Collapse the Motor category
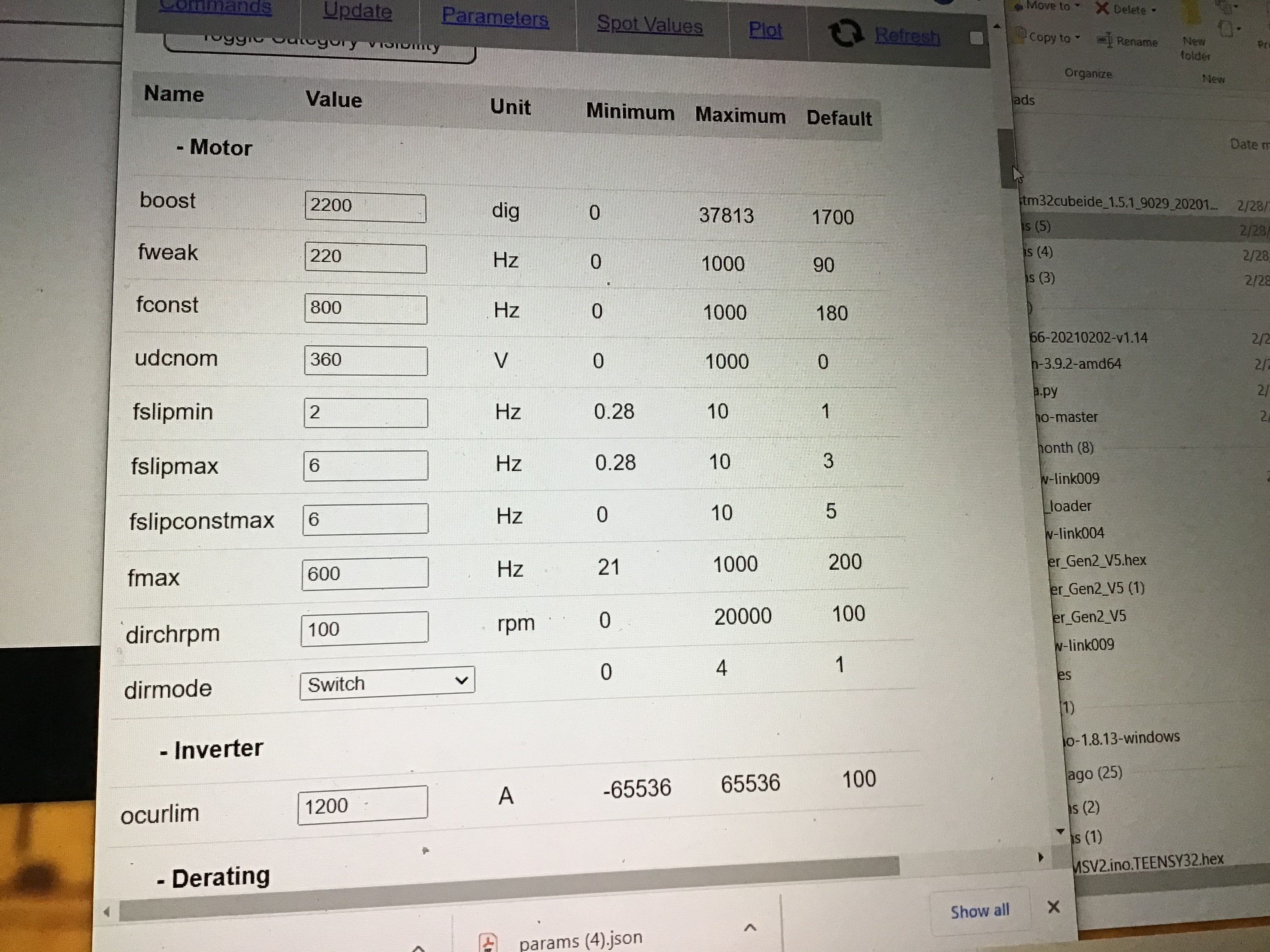The width and height of the screenshot is (1270, 952). coord(214,148)
